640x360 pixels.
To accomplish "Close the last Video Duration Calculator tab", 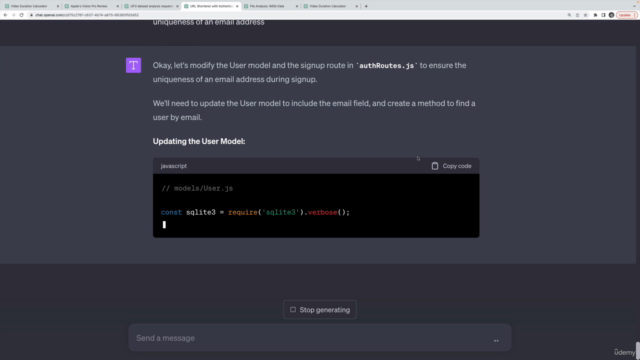I will click(x=356, y=6).
